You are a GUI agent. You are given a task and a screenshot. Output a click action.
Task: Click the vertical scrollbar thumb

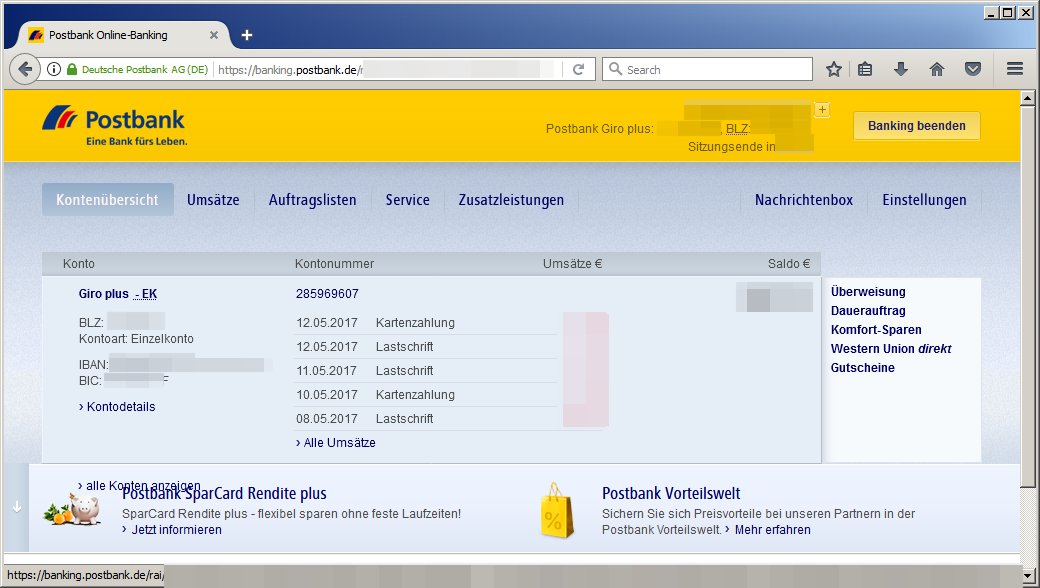click(1027, 296)
